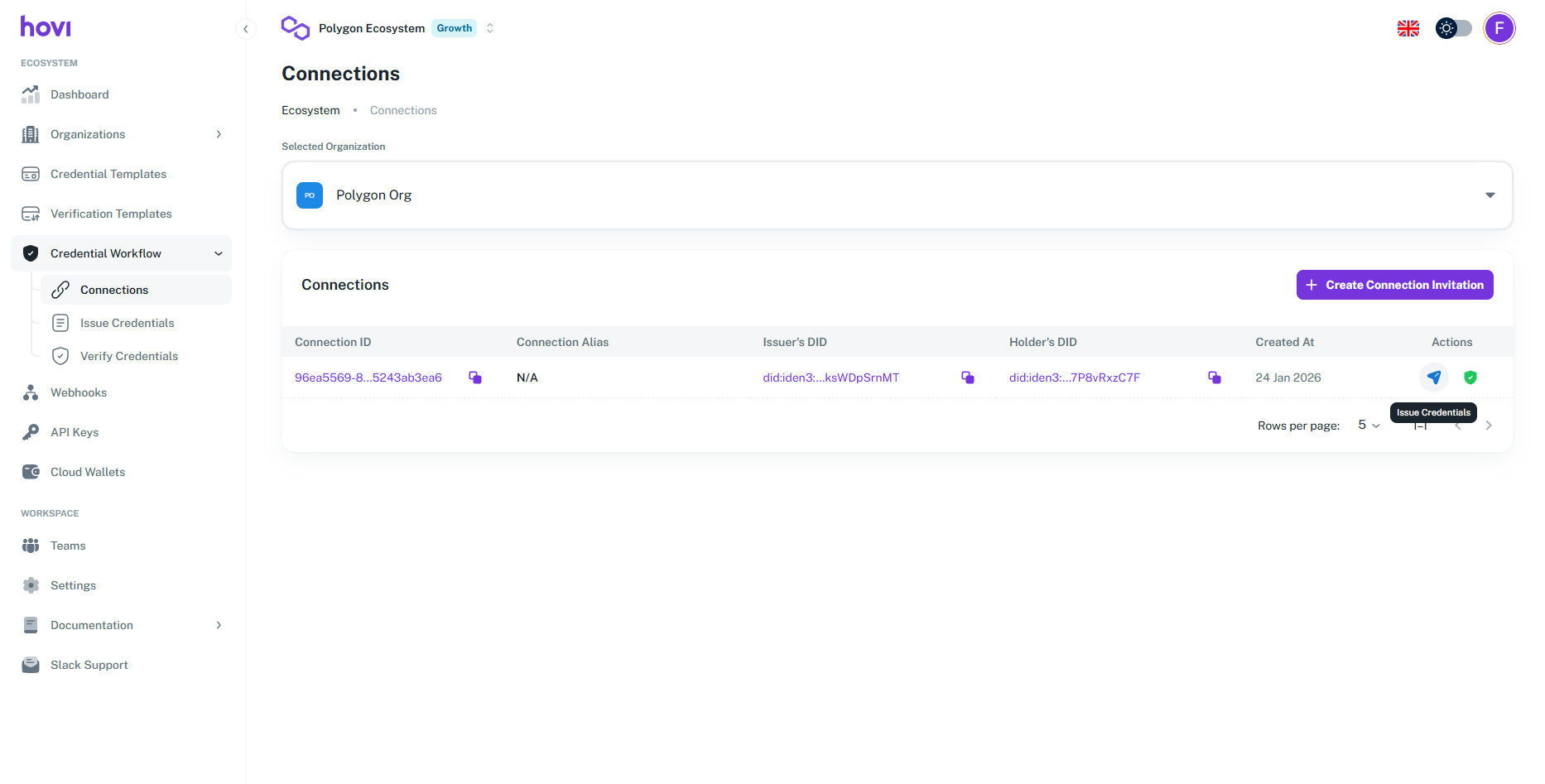Image resolution: width=1545 pixels, height=784 pixels.
Task: Open the Polygon Org organization dropdown
Action: click(x=897, y=195)
